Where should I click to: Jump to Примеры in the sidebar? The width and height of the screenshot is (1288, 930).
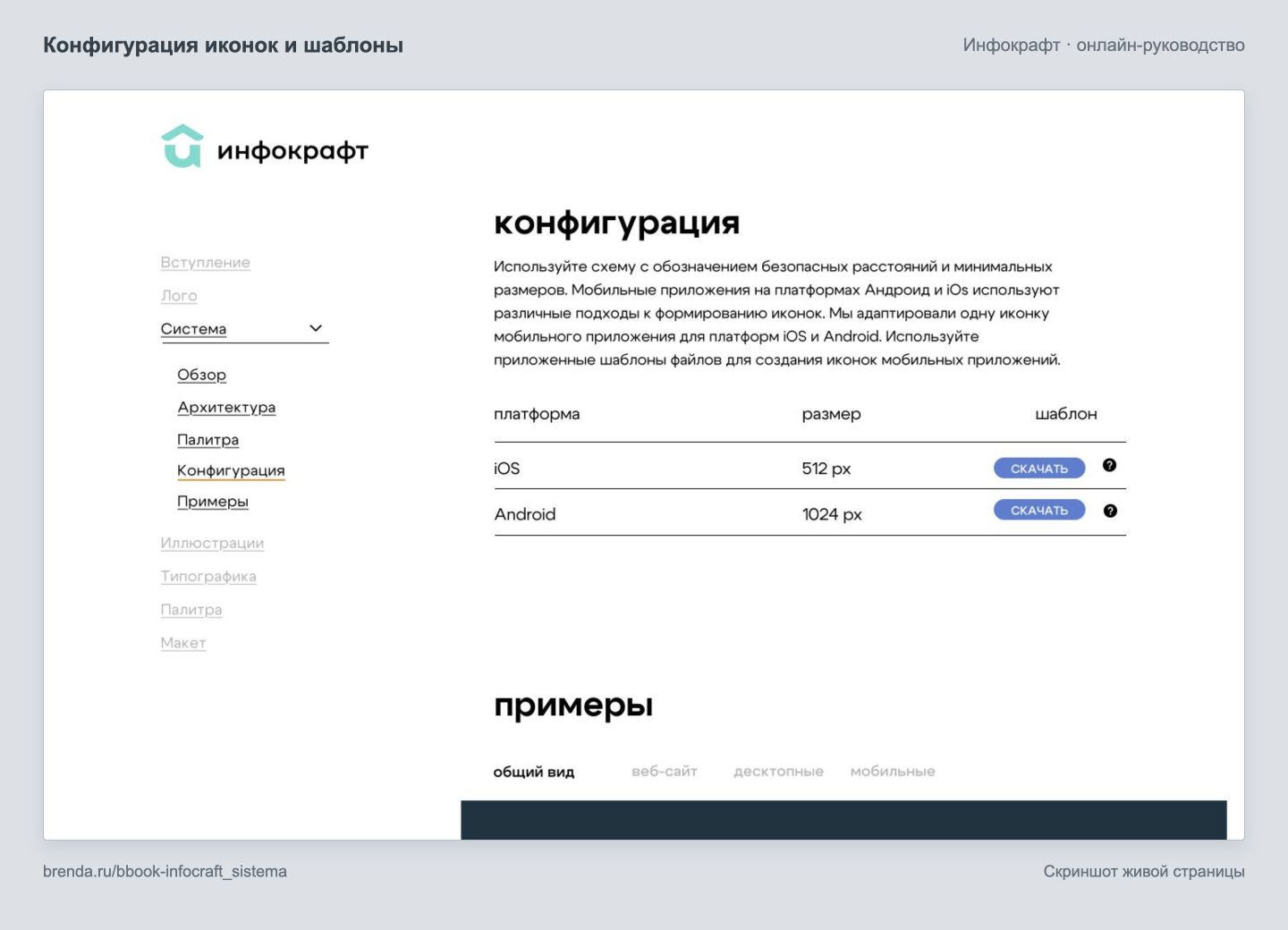pyautogui.click(x=213, y=502)
